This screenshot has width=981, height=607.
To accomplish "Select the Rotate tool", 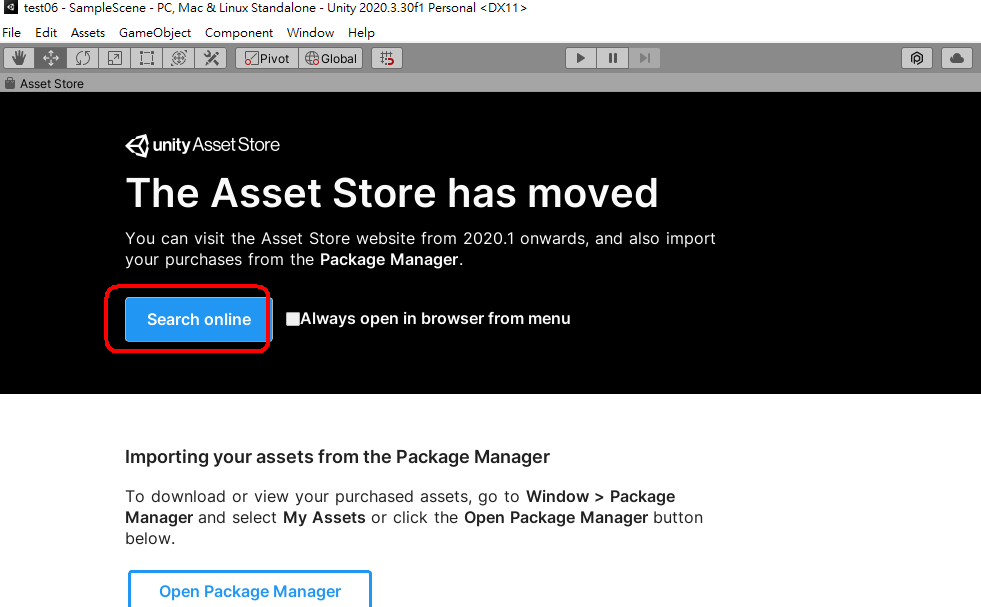I will point(83,58).
